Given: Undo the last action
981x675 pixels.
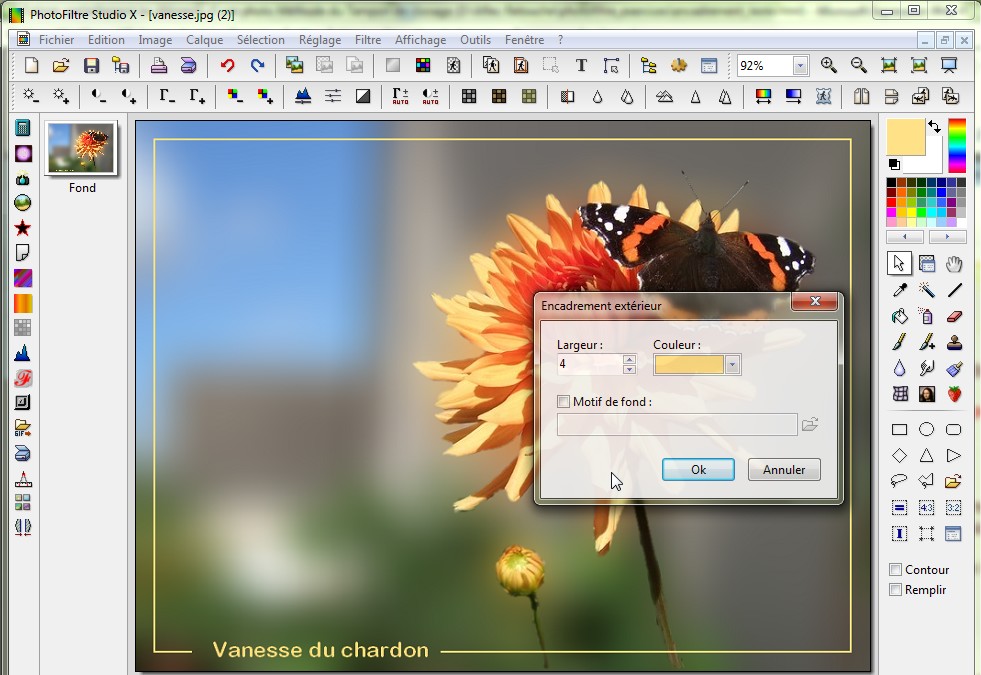Looking at the screenshot, I should pyautogui.click(x=228, y=66).
